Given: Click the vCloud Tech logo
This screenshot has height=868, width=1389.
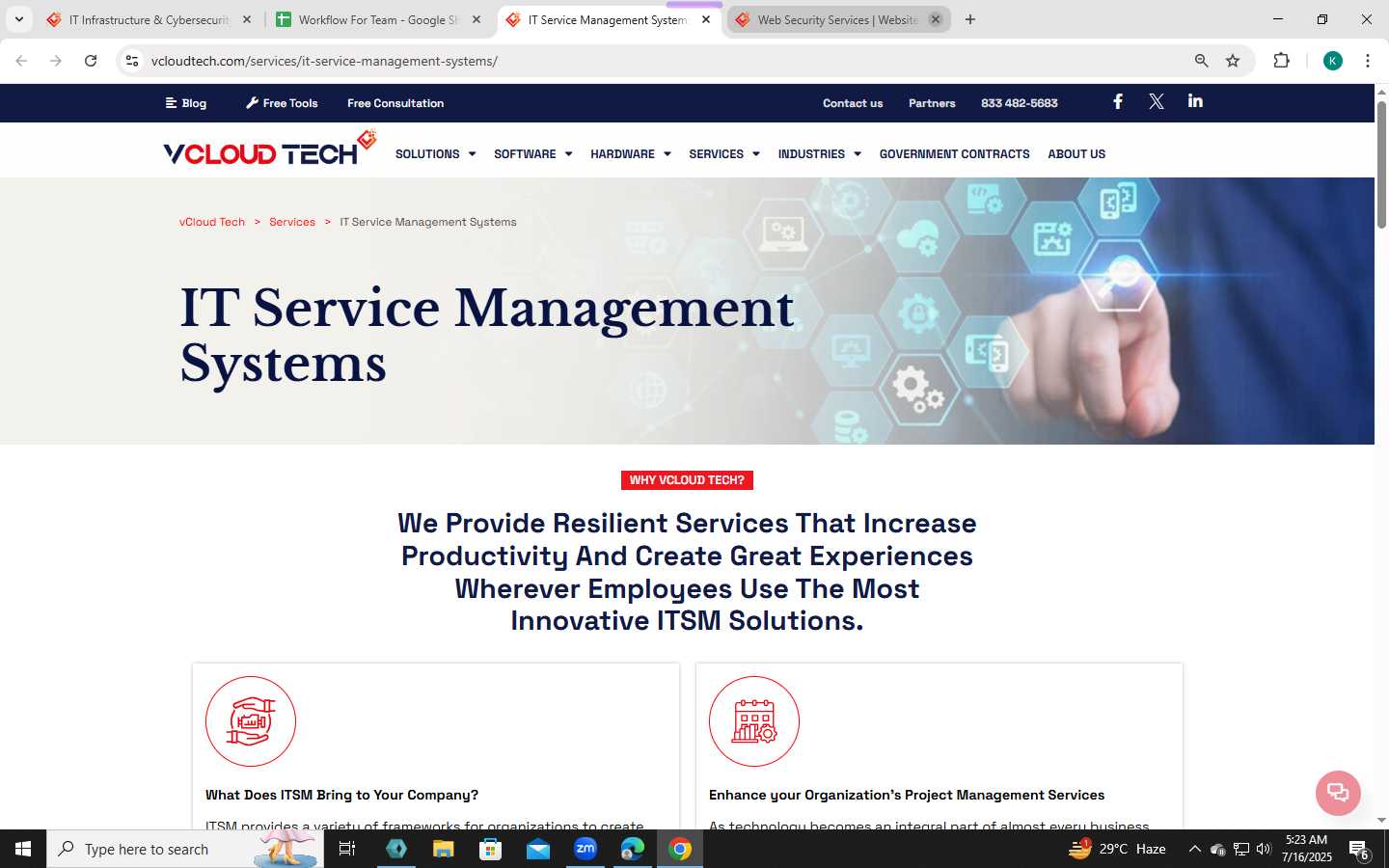Looking at the screenshot, I should (x=270, y=149).
